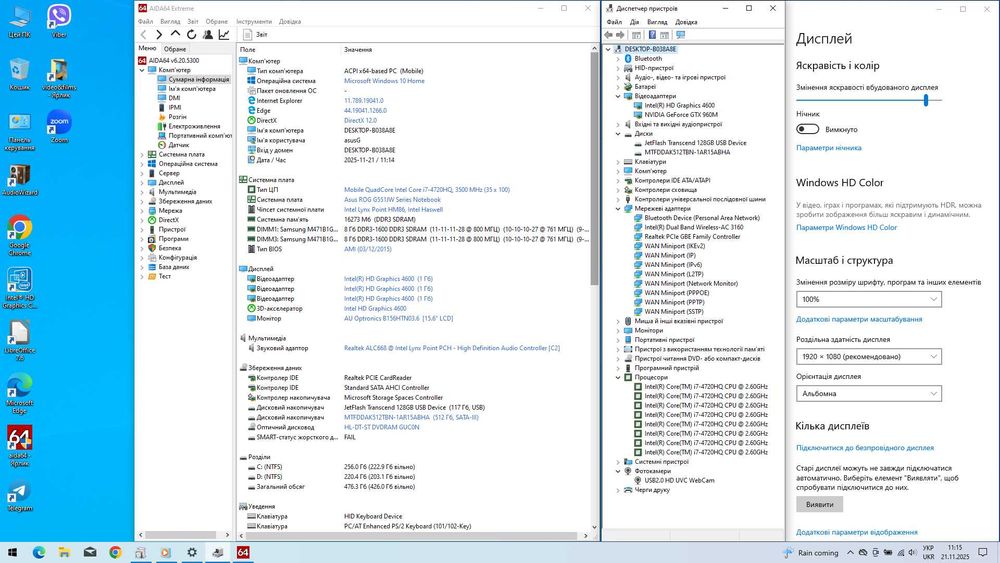Open the Дія menu in Device Manager

(635, 22)
